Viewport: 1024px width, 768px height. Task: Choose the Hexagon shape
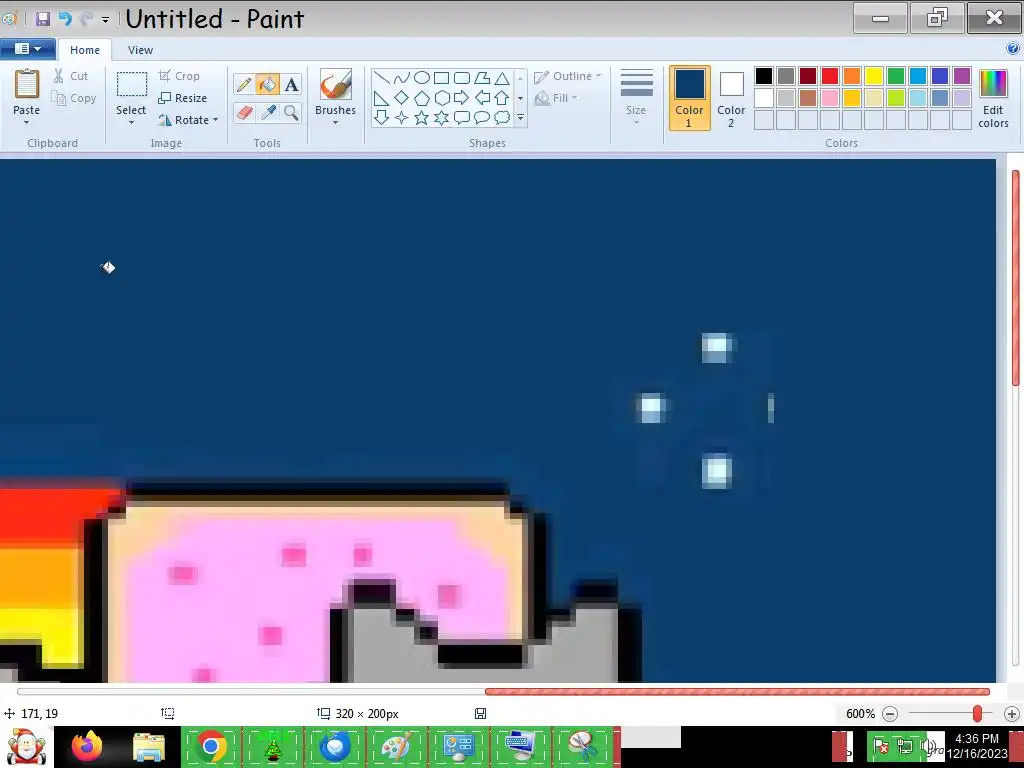click(441, 98)
